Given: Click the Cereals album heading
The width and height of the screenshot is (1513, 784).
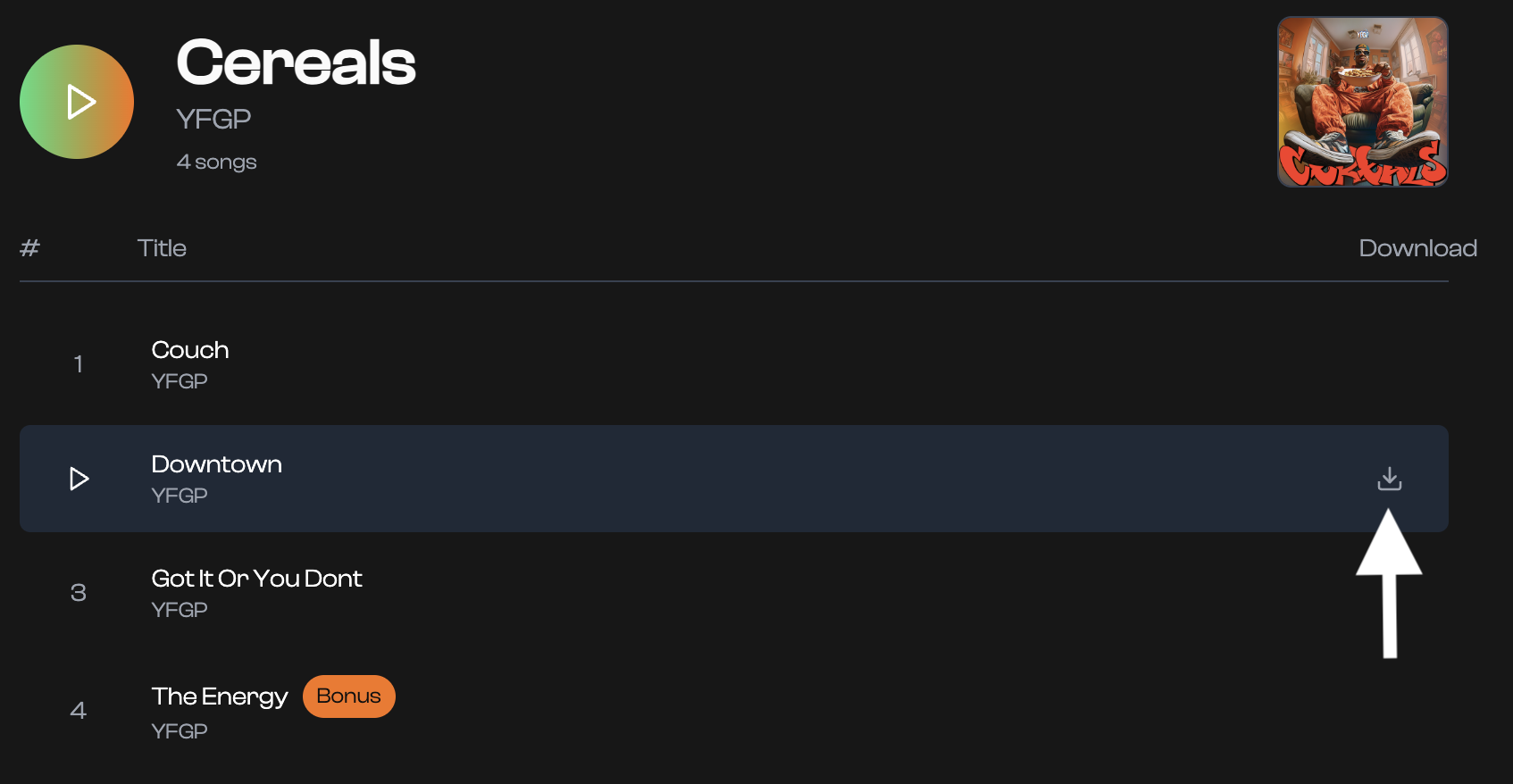Looking at the screenshot, I should (296, 63).
